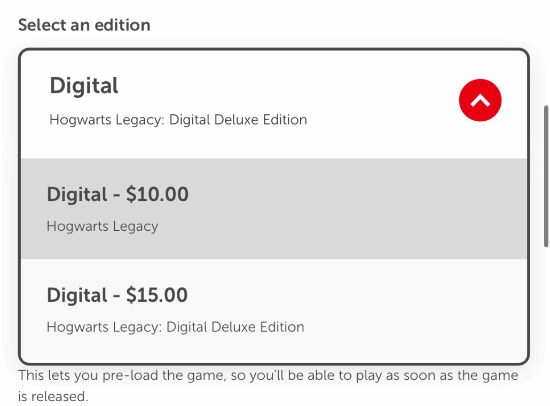This screenshot has width=550, height=406.
Task: Choose the Digital - $15.00 edition
Action: click(274, 310)
